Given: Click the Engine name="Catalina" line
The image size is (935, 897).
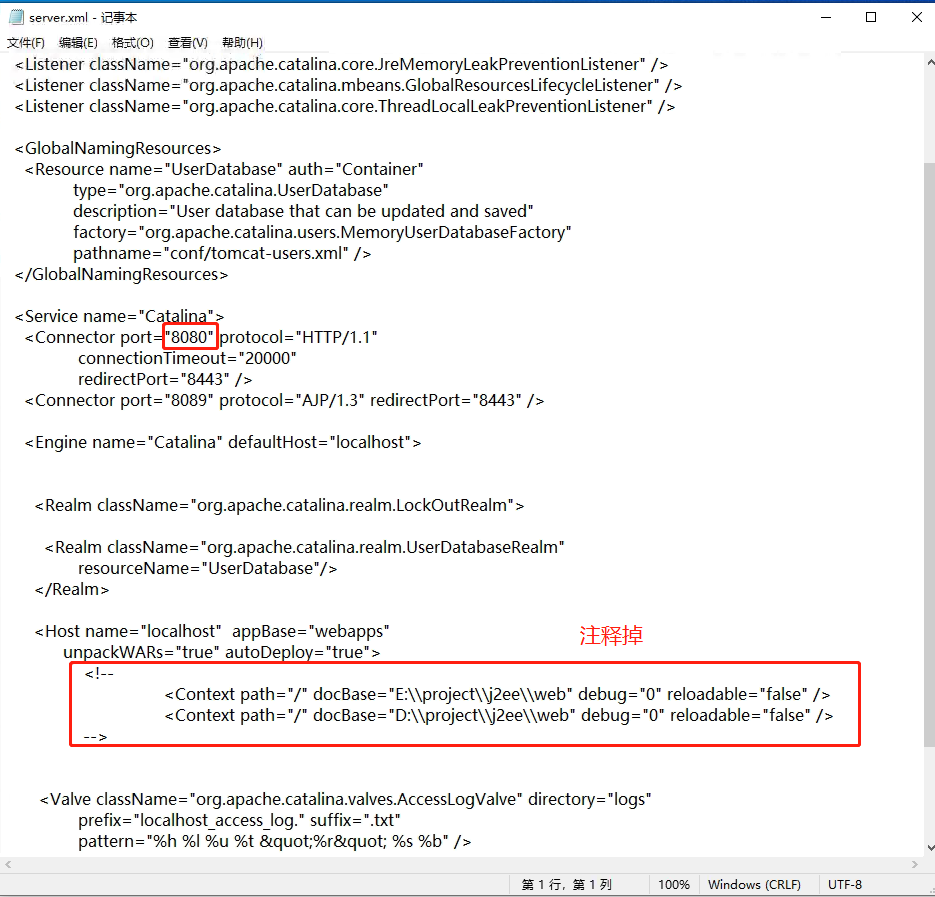Looking at the screenshot, I should (x=223, y=443).
